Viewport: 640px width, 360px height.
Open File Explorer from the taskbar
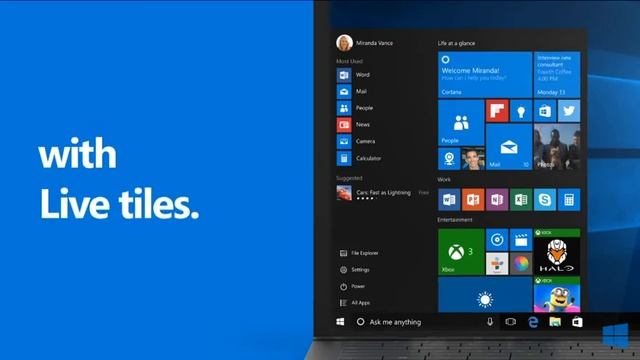click(x=555, y=322)
